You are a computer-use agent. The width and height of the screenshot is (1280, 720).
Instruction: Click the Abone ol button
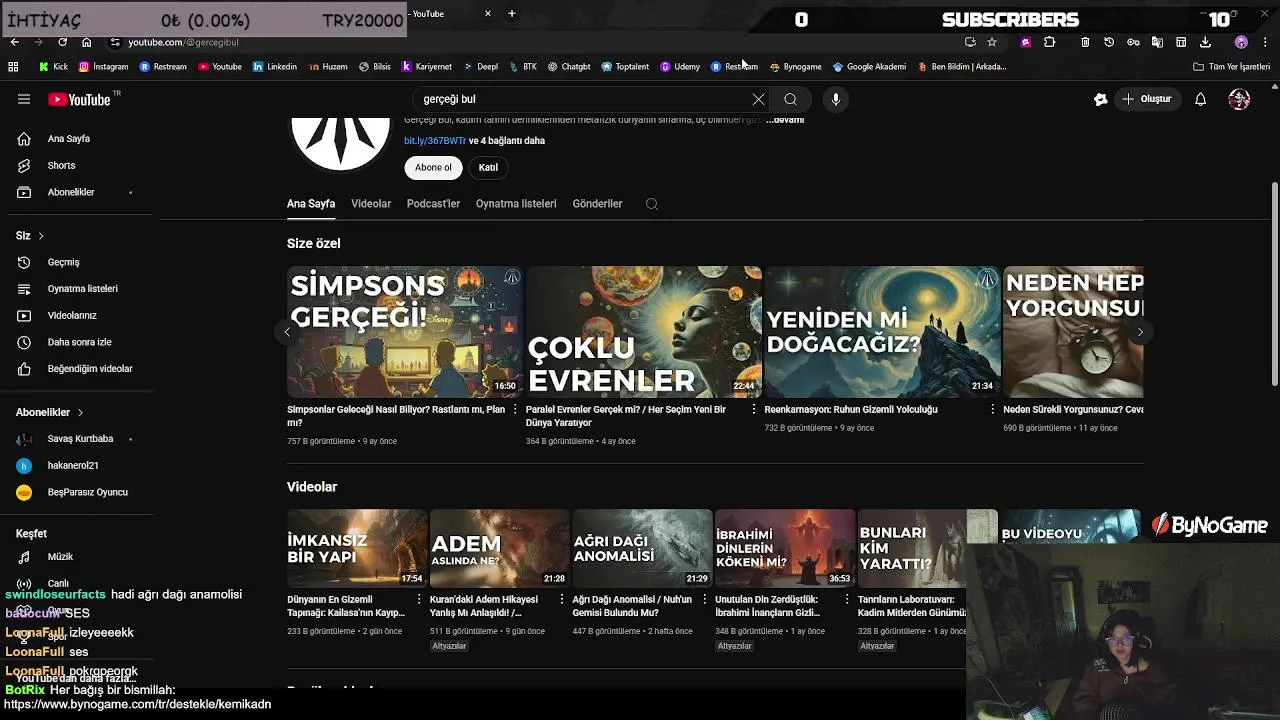433,168
